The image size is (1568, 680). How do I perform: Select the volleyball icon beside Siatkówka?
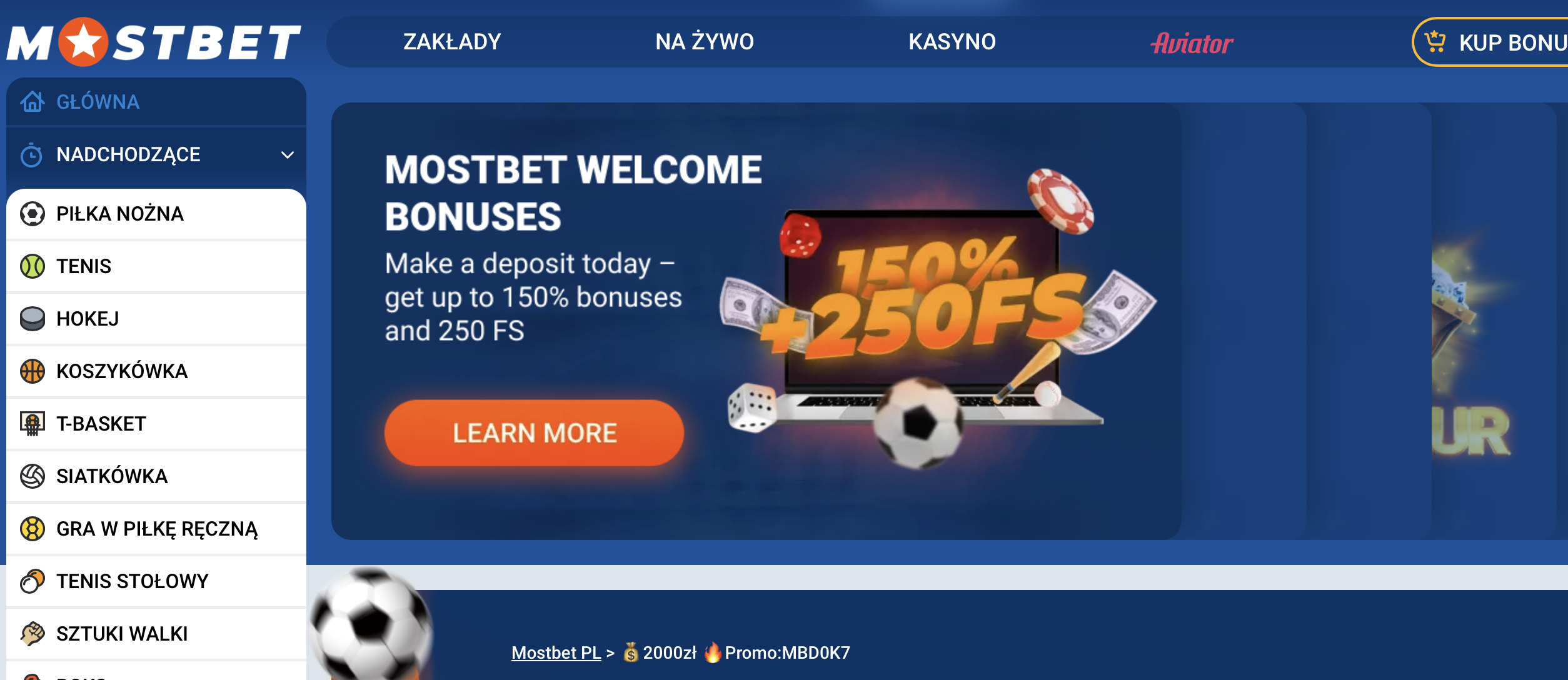click(33, 476)
